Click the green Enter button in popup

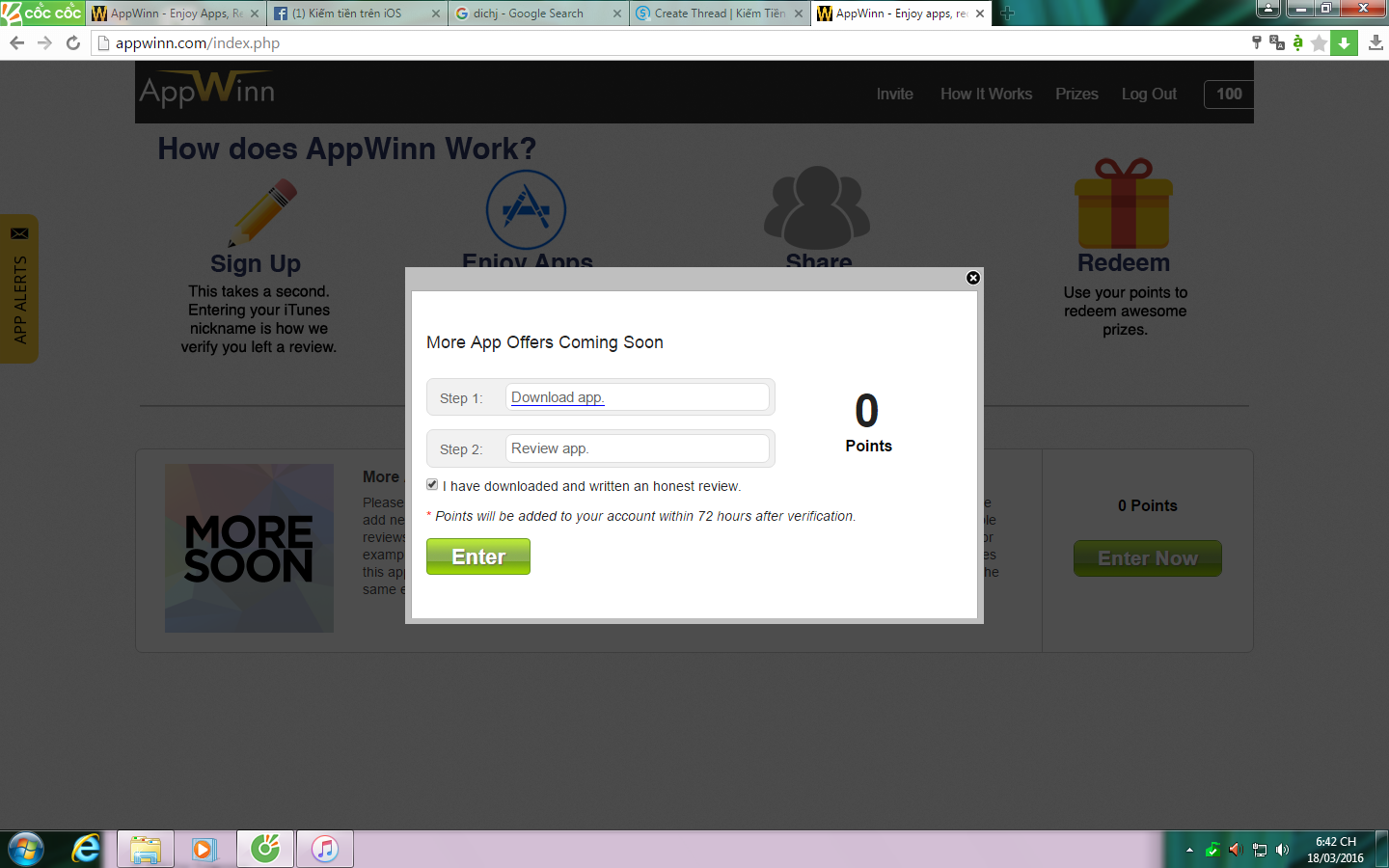(x=478, y=556)
